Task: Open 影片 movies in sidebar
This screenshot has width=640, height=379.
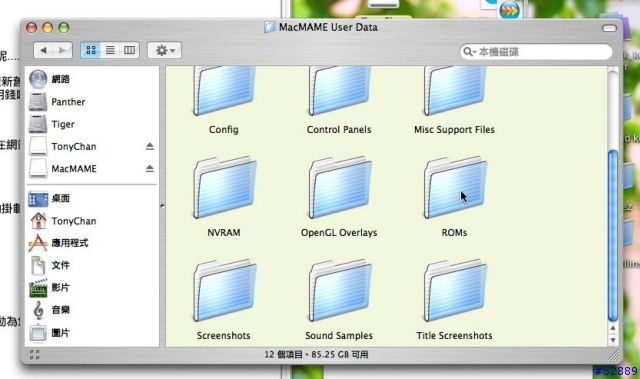Action: click(x=91, y=288)
